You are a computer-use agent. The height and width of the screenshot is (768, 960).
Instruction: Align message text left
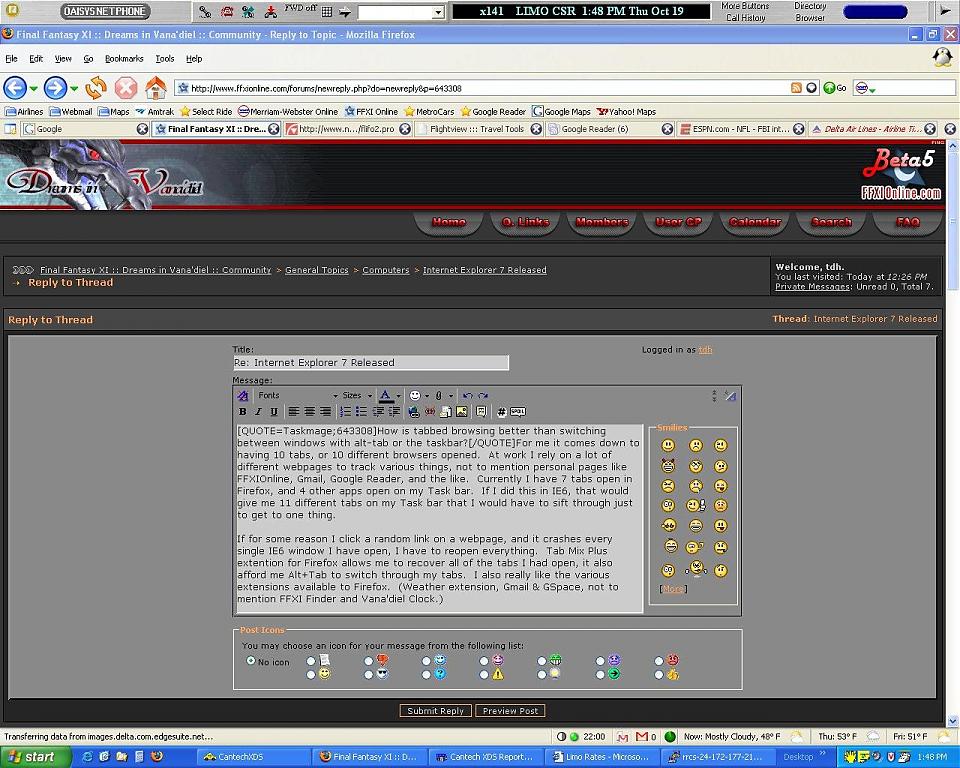pos(294,412)
